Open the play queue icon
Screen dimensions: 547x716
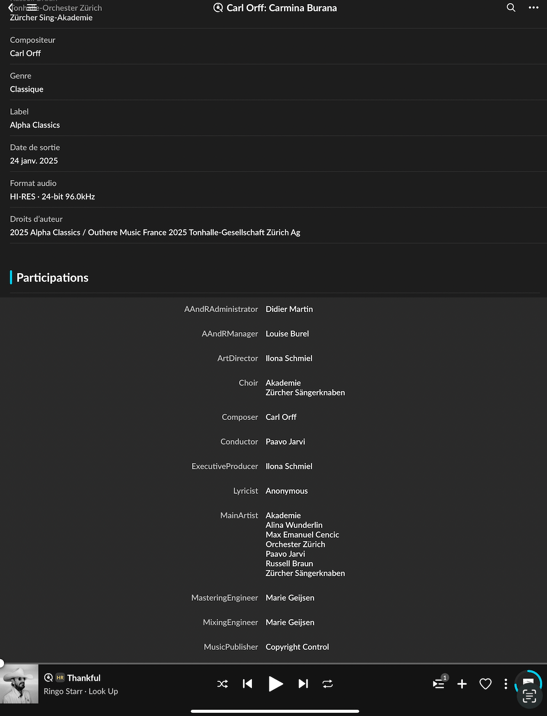(x=439, y=683)
